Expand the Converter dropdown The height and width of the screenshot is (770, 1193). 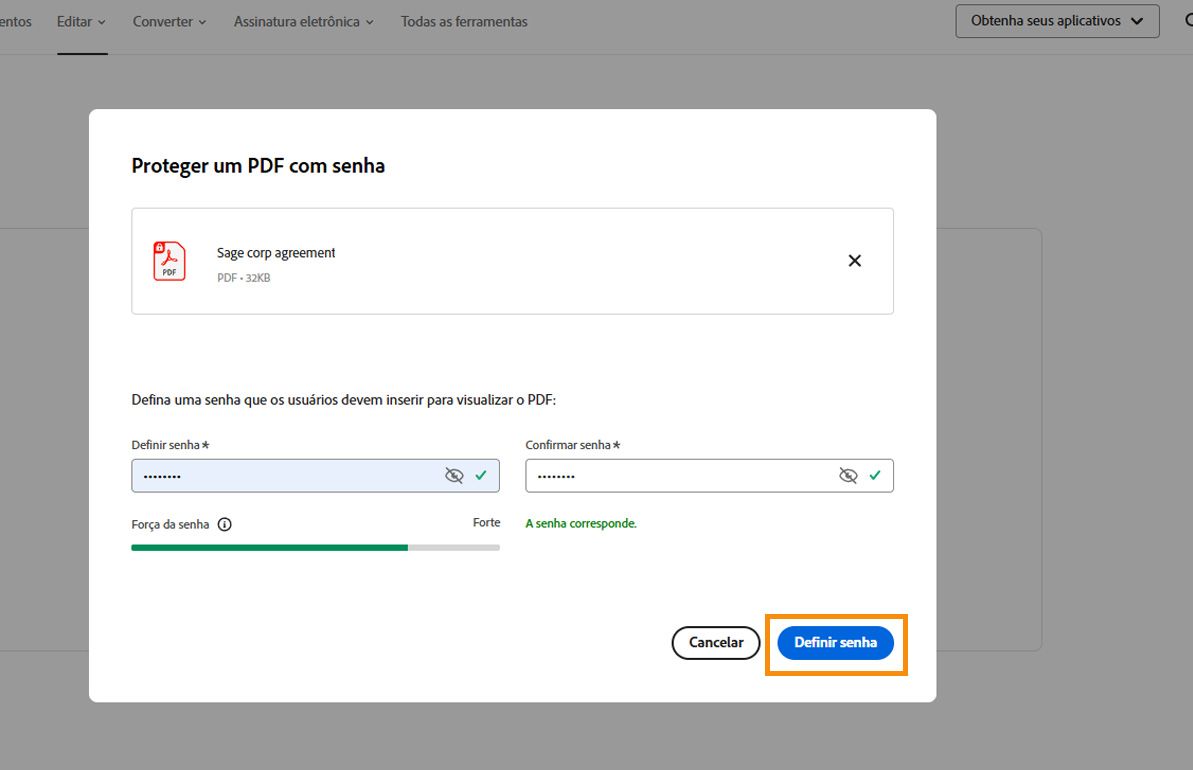tap(168, 21)
